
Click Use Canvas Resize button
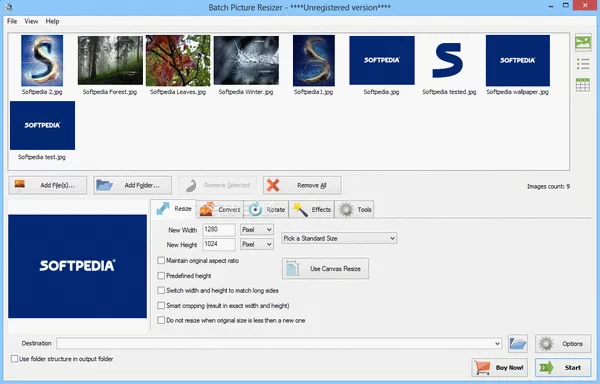click(x=325, y=268)
